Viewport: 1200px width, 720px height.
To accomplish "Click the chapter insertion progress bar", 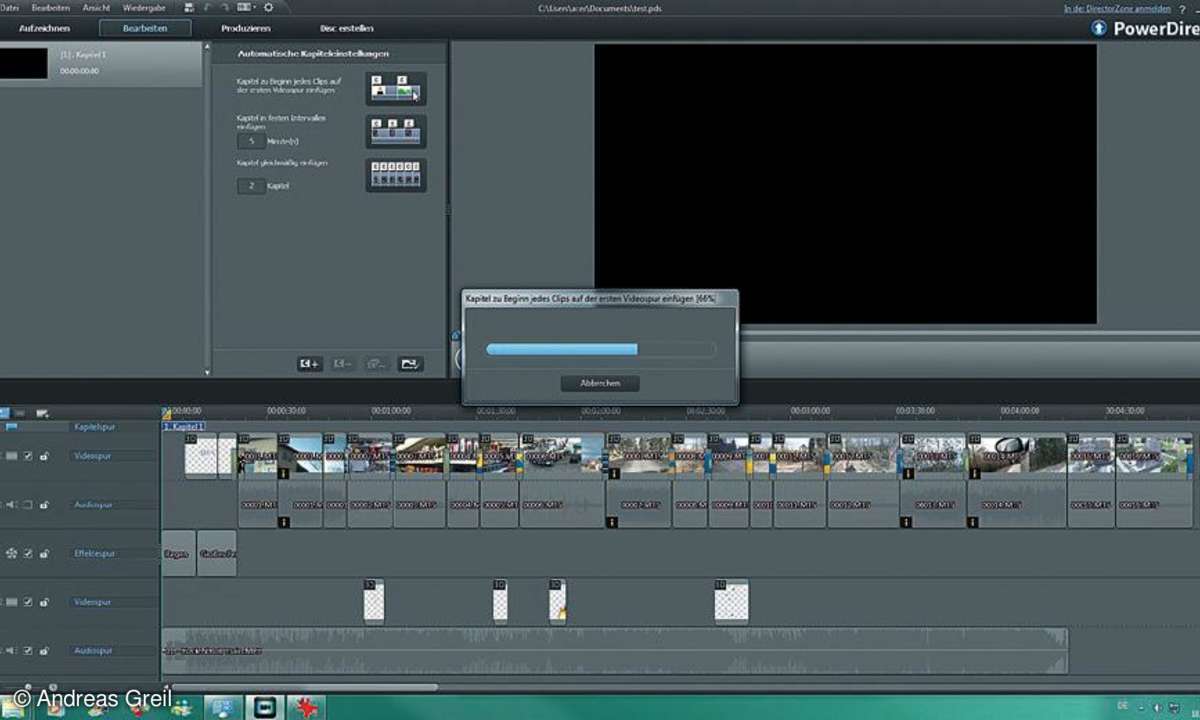I will (601, 349).
